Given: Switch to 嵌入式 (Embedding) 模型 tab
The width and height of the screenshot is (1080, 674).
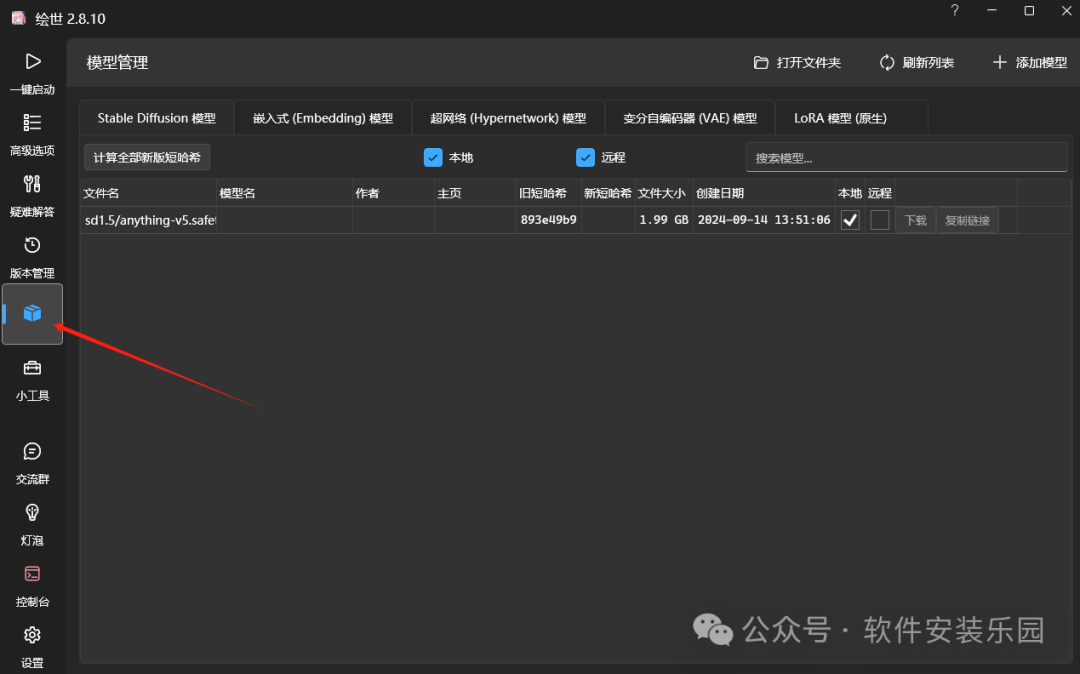Looking at the screenshot, I should tap(323, 117).
